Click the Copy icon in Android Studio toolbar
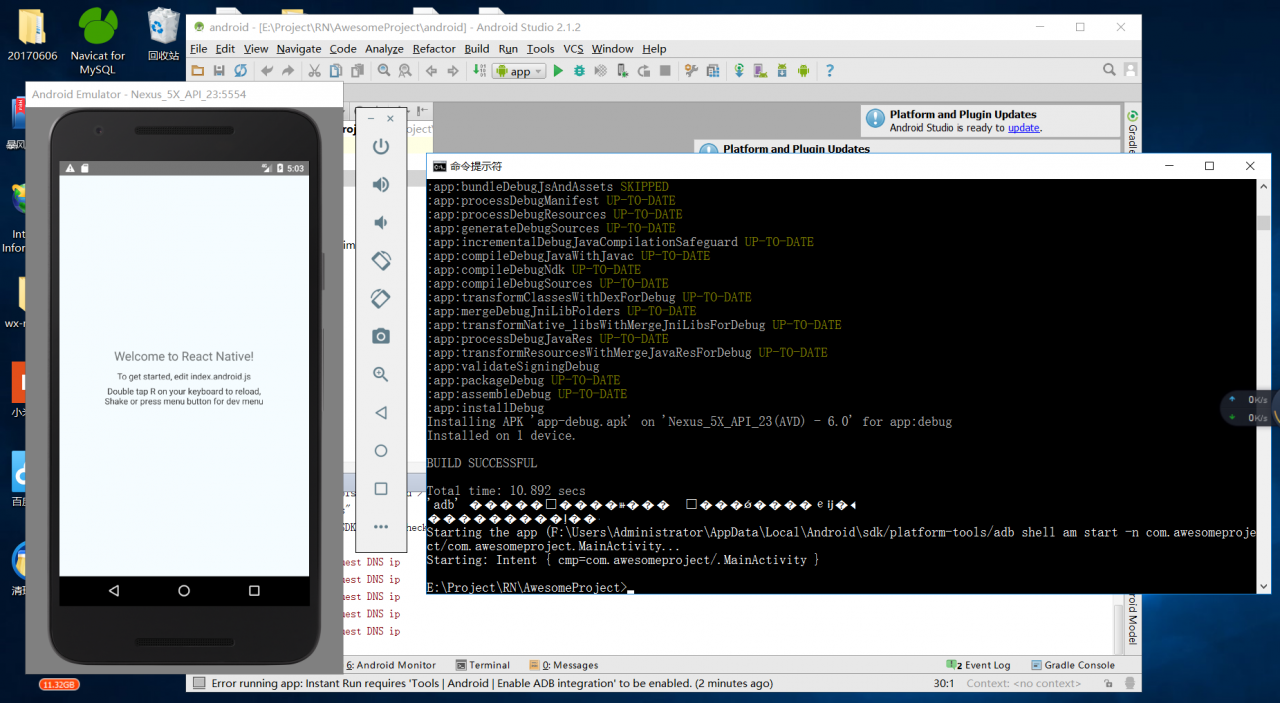 point(335,71)
